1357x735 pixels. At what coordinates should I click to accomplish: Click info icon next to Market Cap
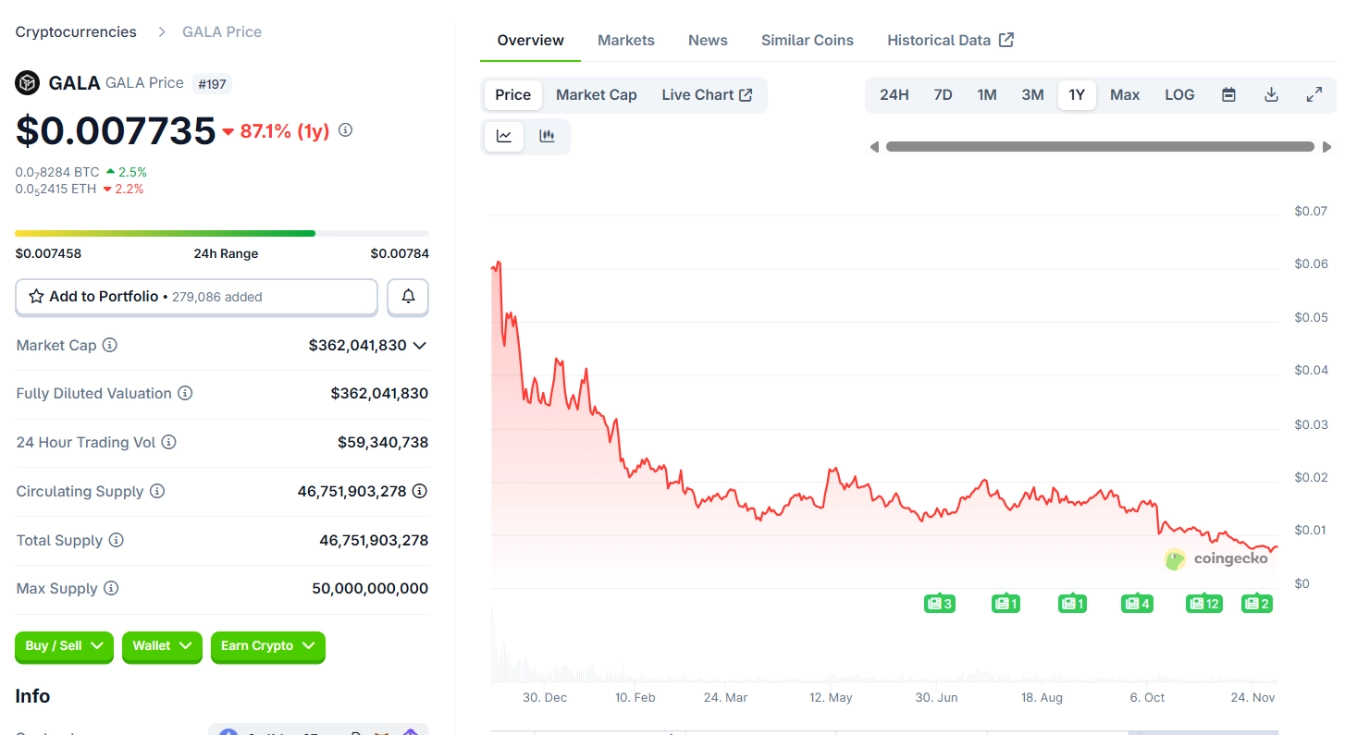coord(110,345)
